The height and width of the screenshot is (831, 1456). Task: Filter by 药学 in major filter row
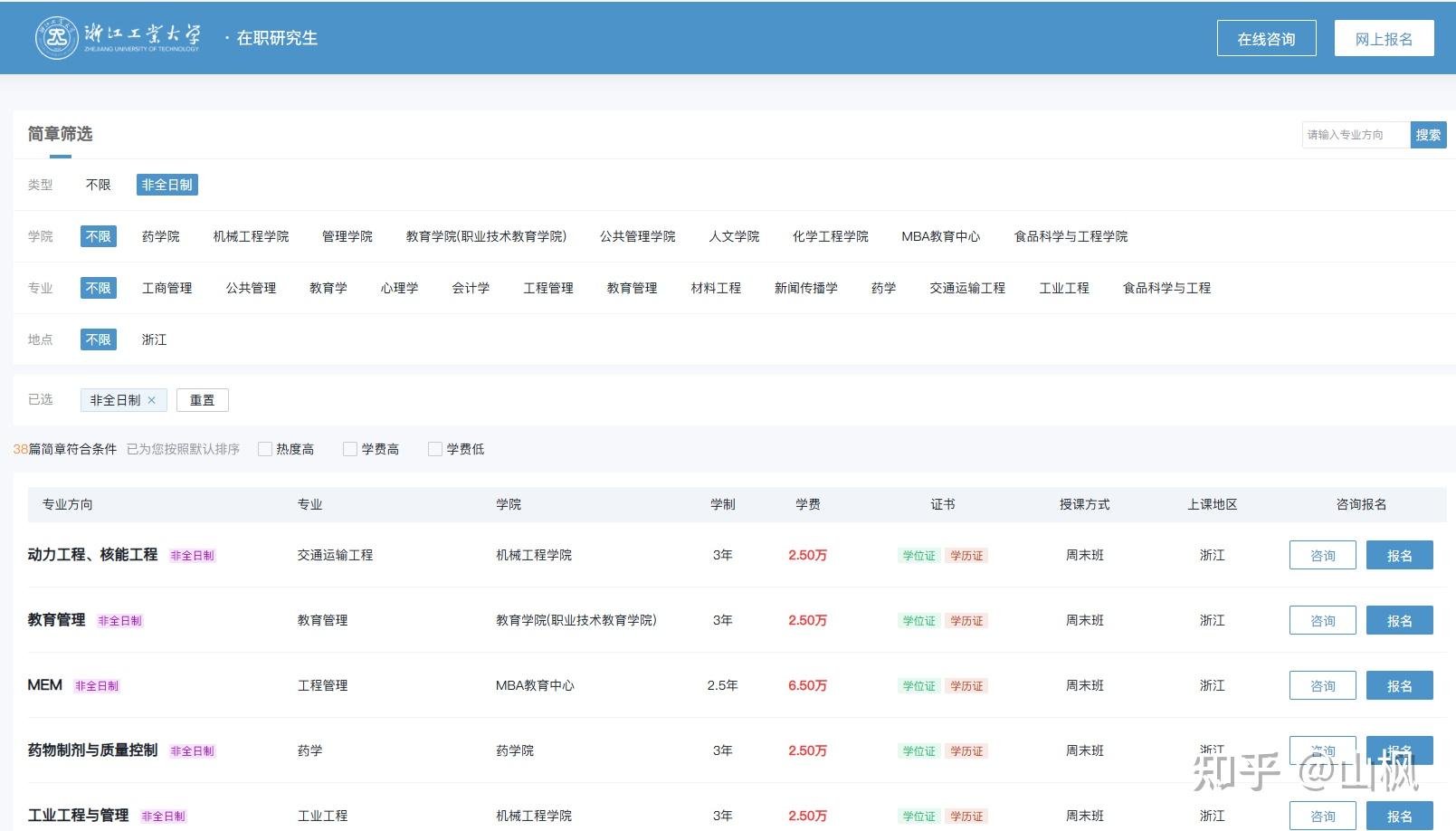coord(883,288)
